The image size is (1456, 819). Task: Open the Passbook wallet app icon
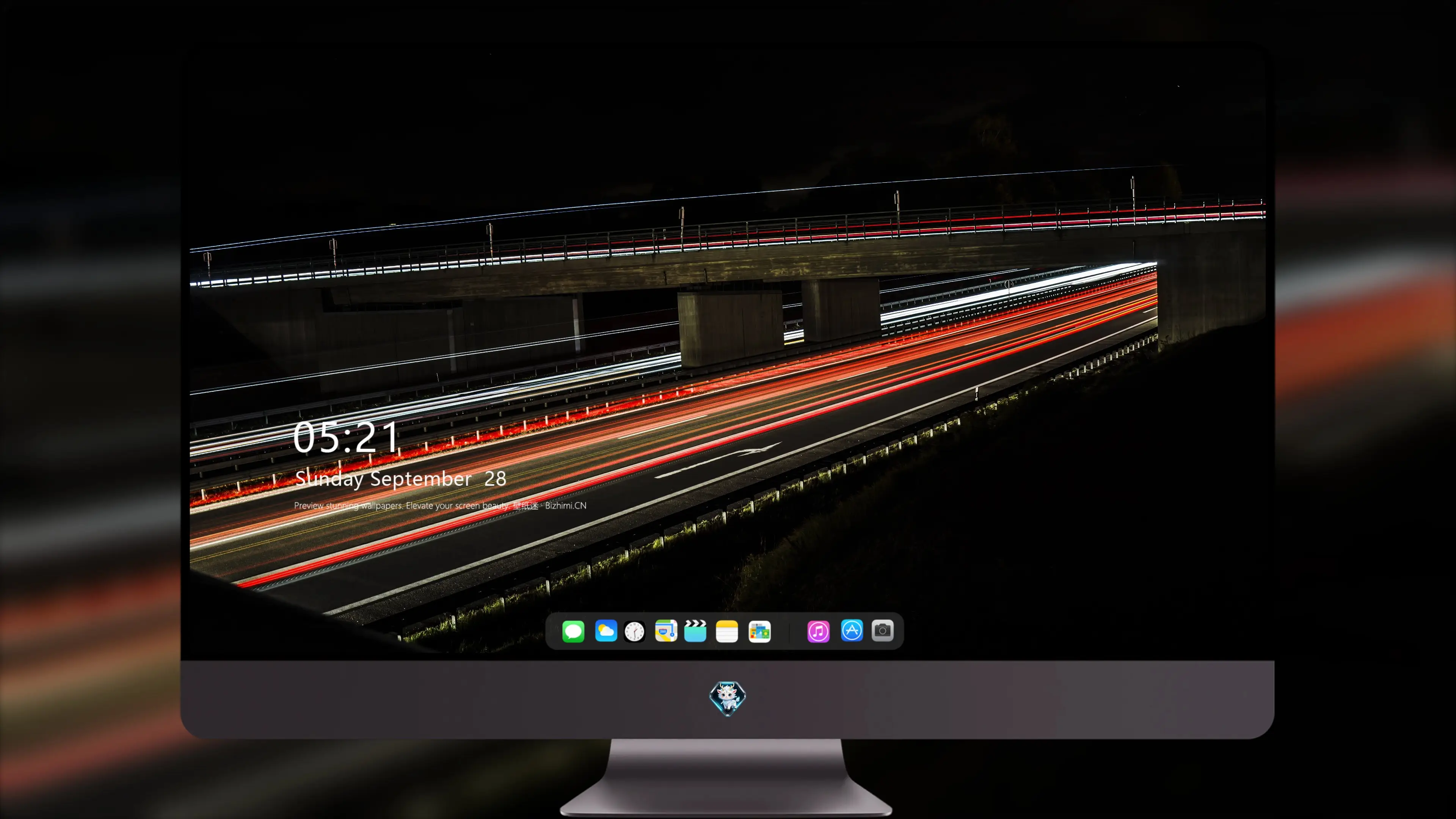[x=759, y=631]
